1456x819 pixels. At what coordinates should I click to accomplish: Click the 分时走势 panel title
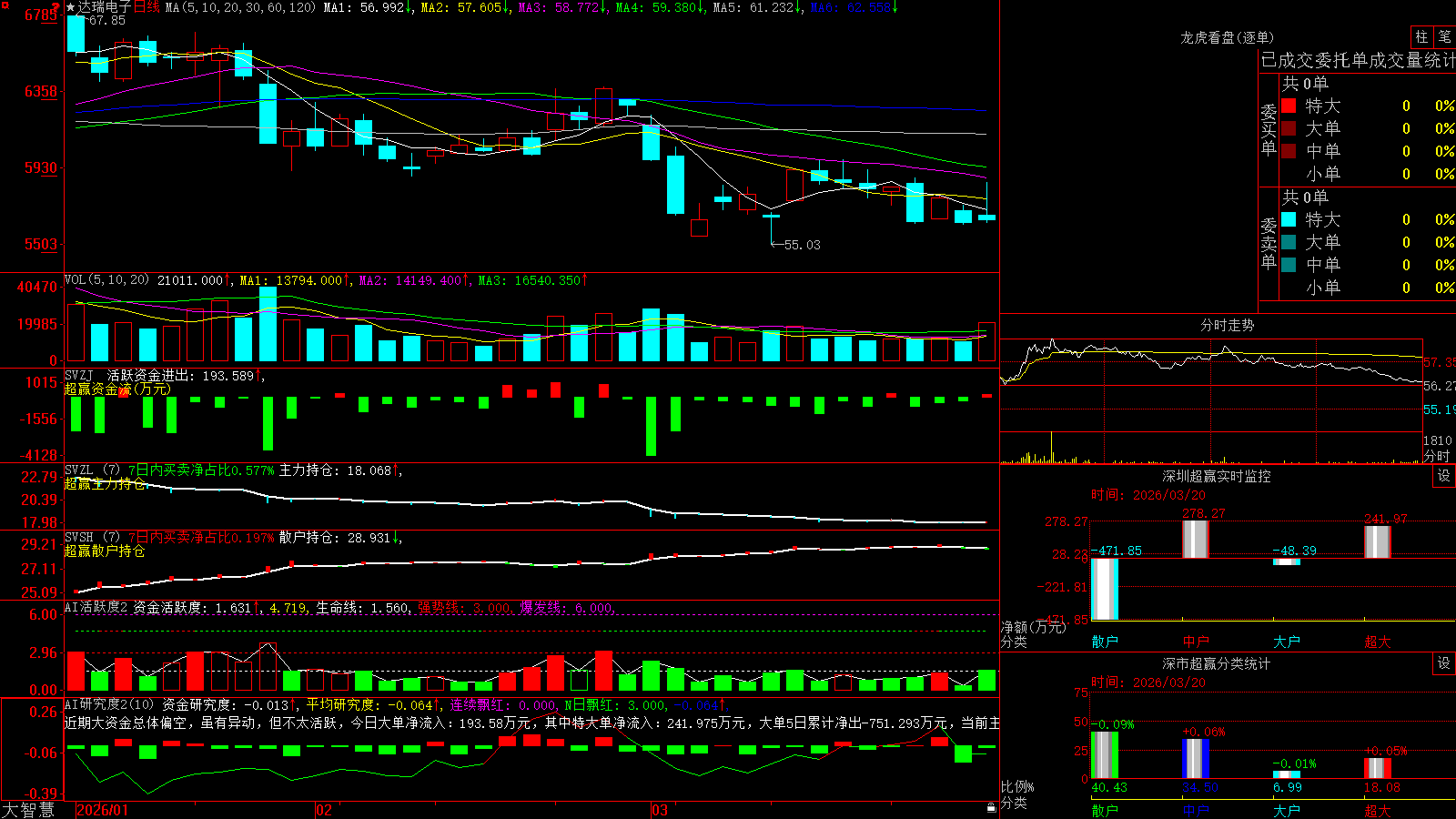click(1228, 325)
